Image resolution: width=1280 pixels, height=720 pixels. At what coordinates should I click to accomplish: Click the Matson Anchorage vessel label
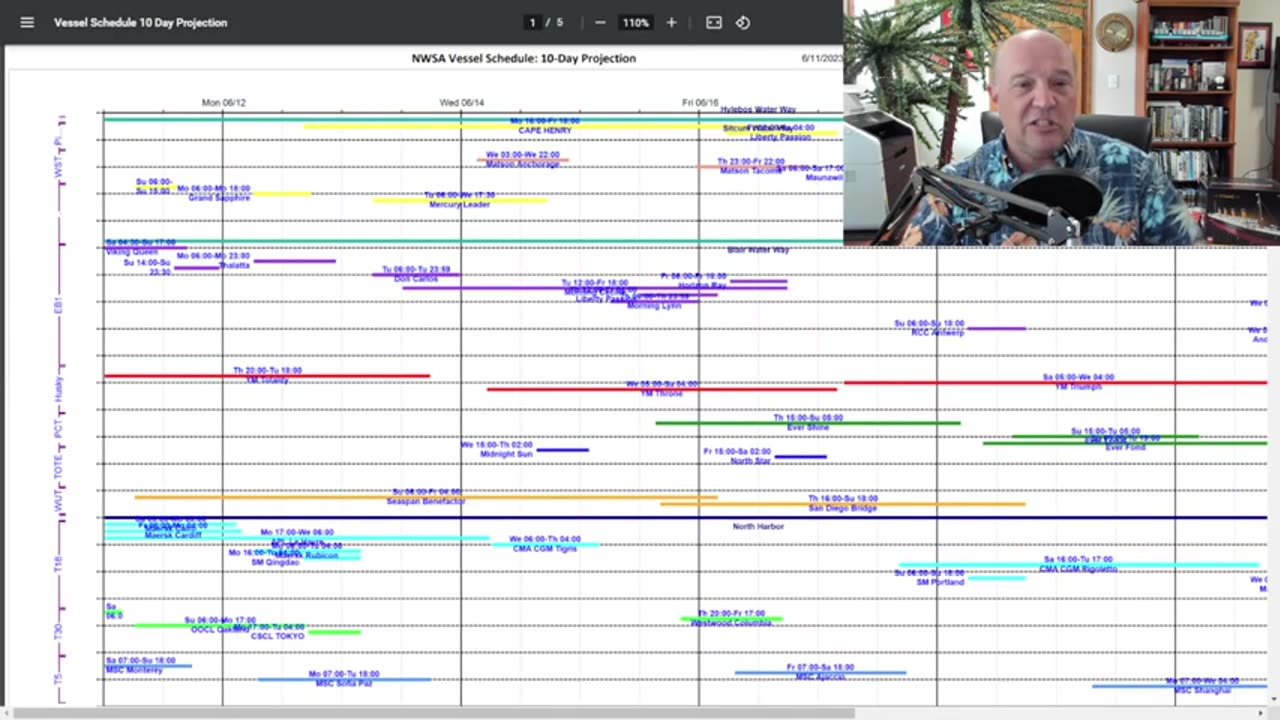pos(523,164)
